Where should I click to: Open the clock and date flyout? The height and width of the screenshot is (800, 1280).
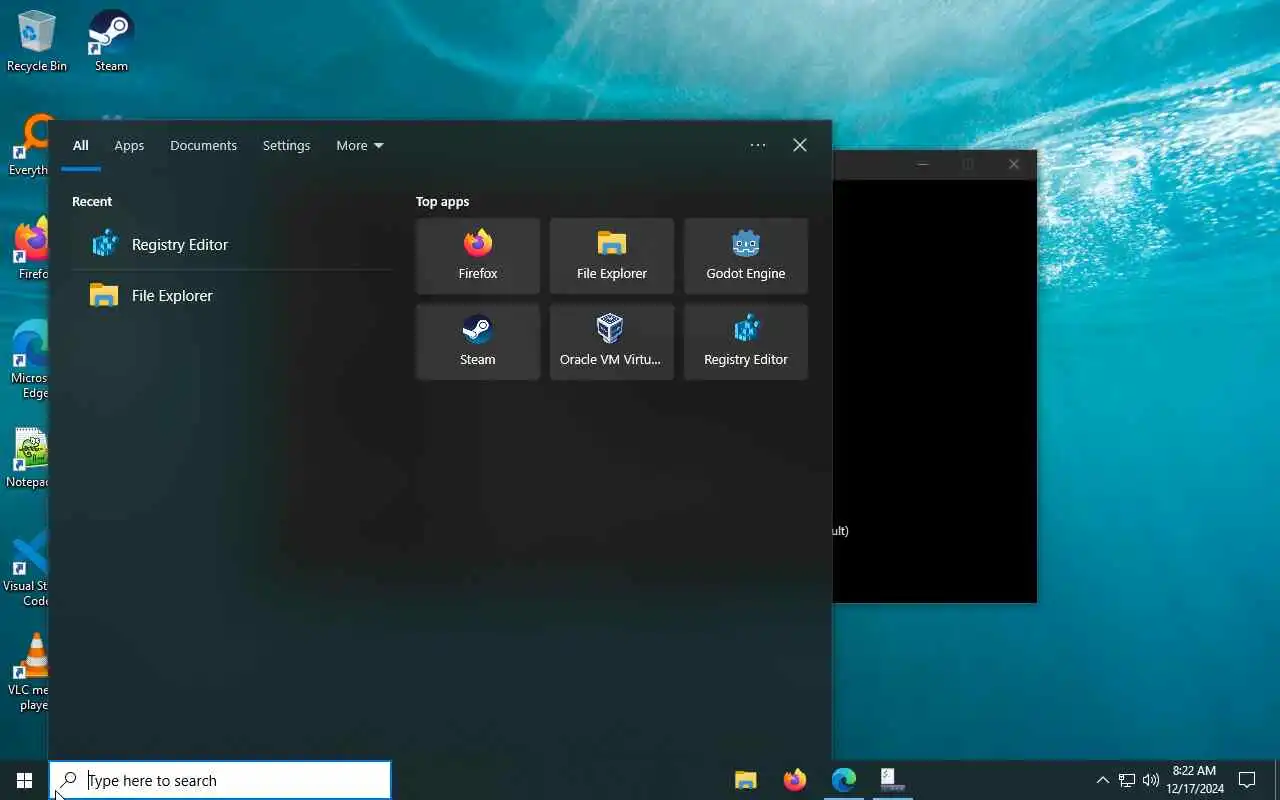tap(1194, 780)
